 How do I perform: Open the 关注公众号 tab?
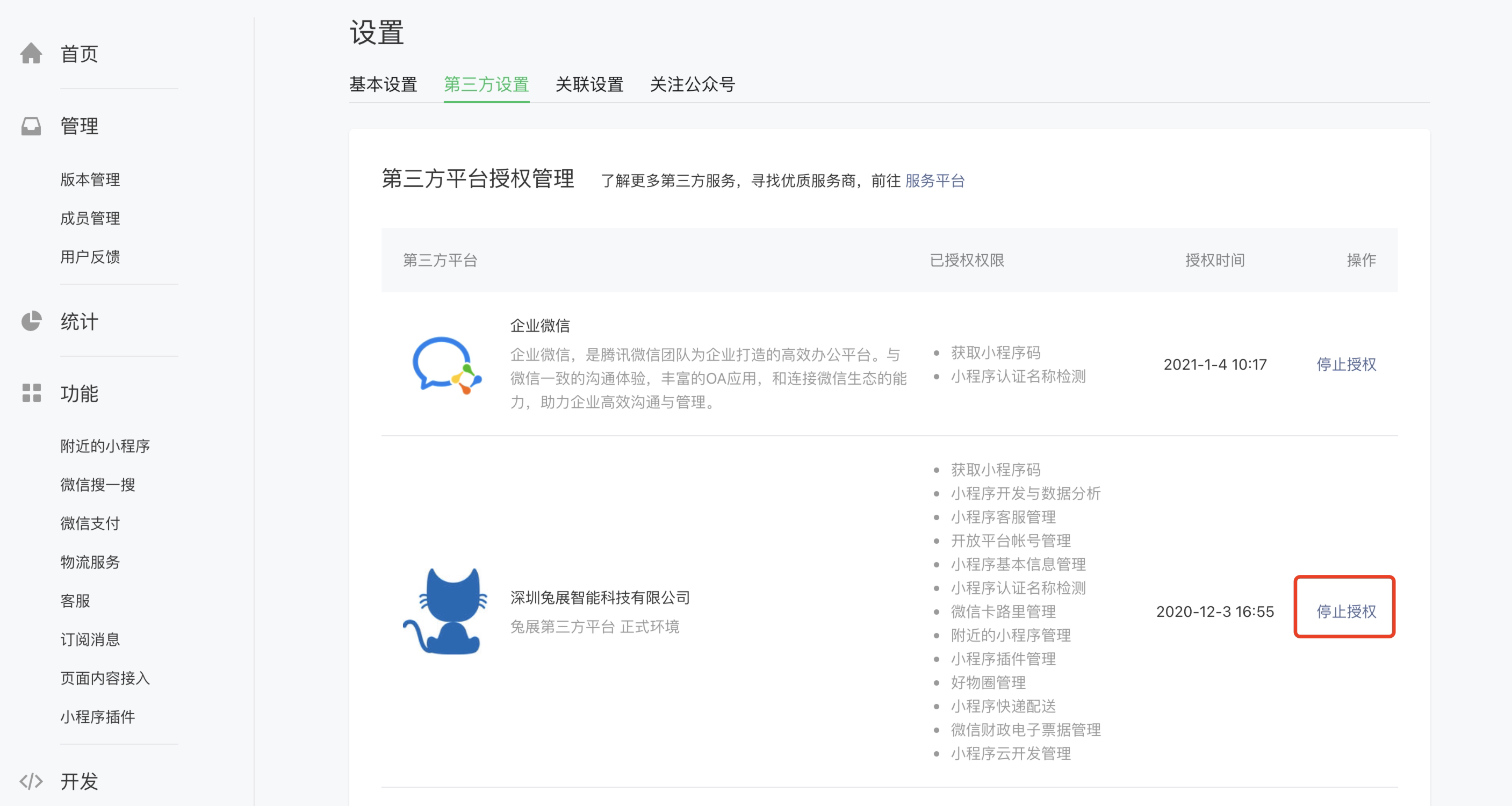pyautogui.click(x=693, y=84)
